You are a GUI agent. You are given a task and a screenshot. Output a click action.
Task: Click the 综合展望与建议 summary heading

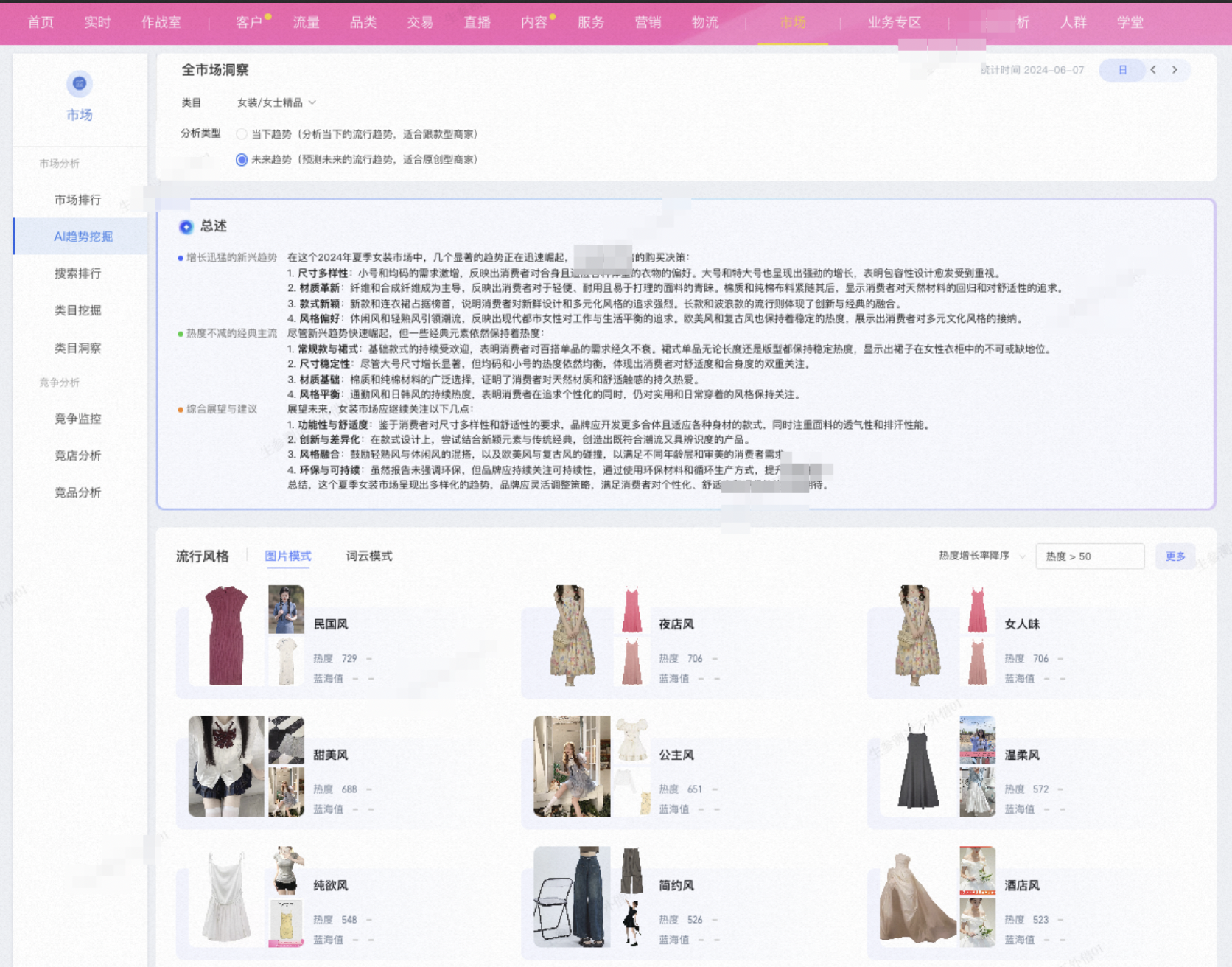point(222,409)
